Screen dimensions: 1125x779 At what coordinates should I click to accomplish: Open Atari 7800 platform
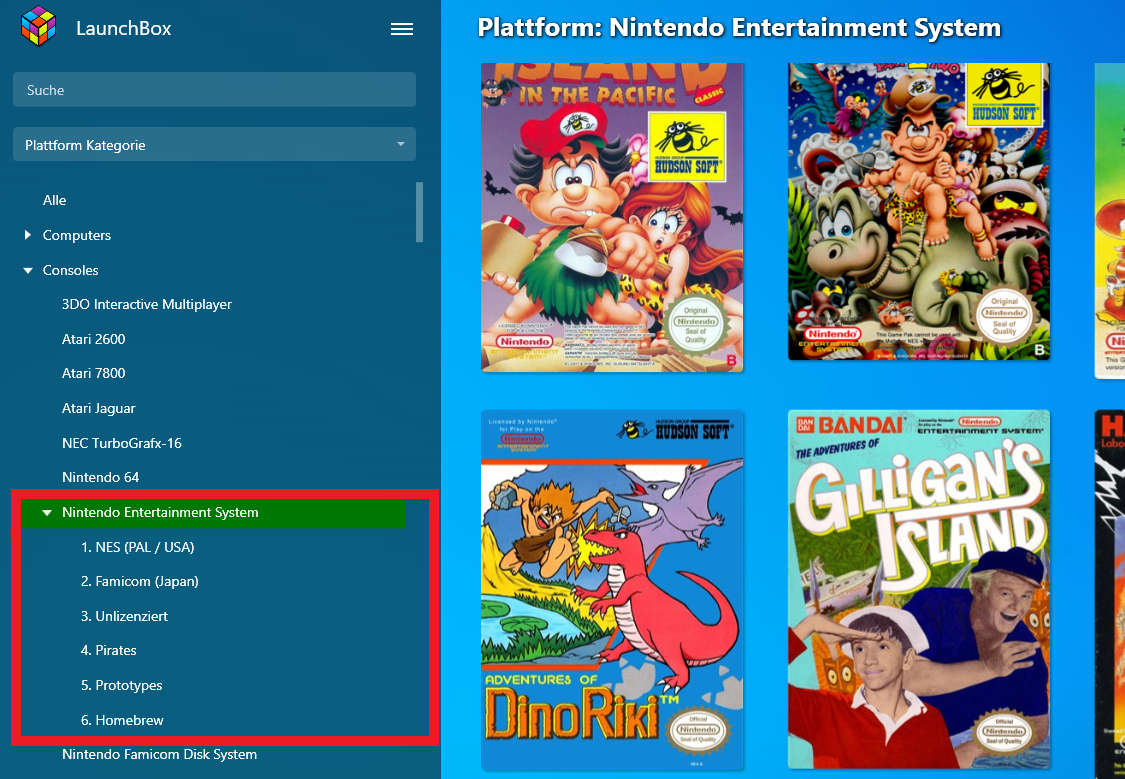93,373
